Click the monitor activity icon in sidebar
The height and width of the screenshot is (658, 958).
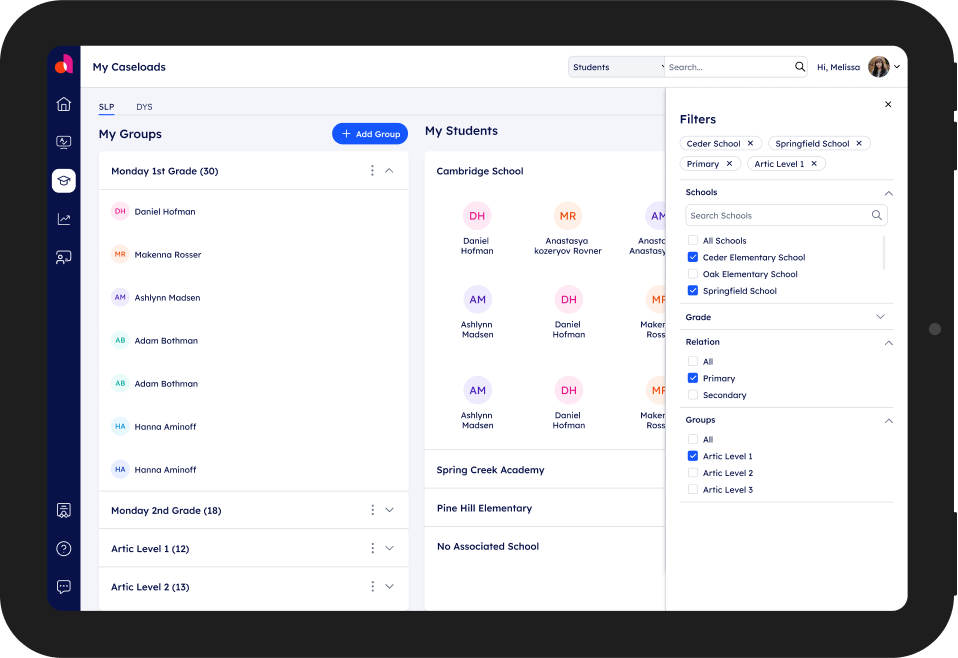[64, 142]
